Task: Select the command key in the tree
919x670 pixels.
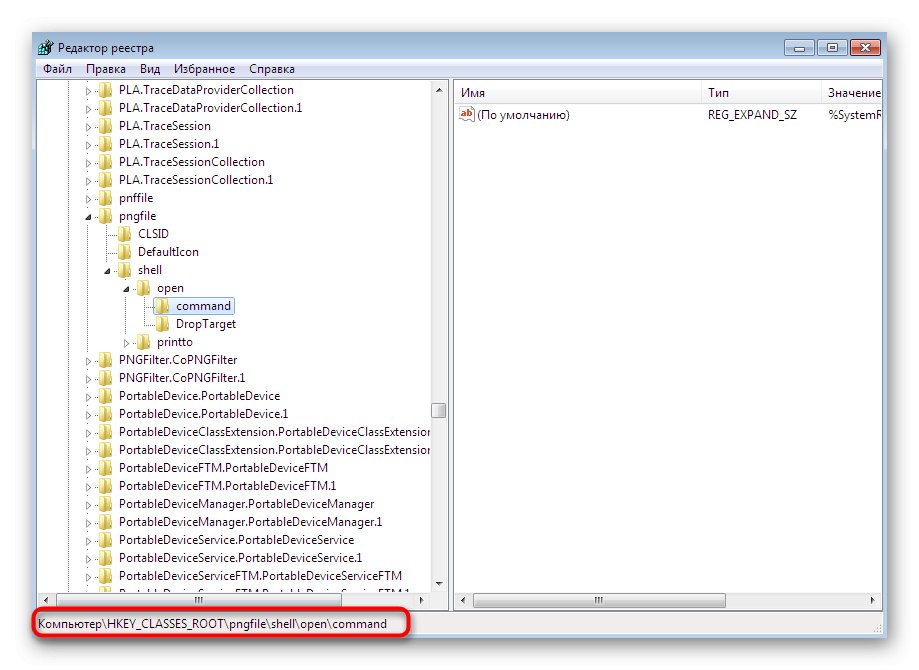Action: pyautogui.click(x=203, y=306)
